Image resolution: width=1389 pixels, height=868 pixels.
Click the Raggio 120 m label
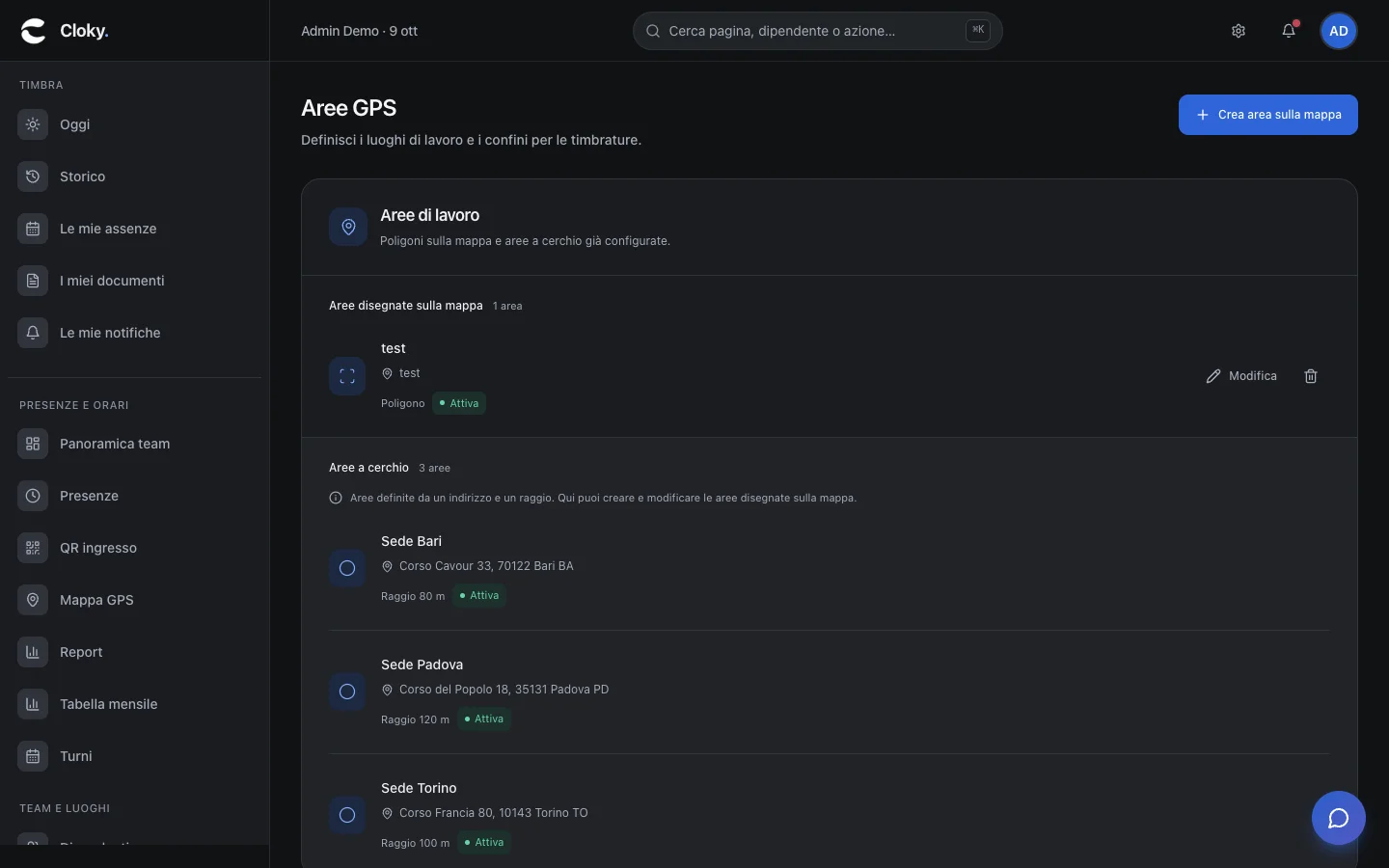pos(415,719)
